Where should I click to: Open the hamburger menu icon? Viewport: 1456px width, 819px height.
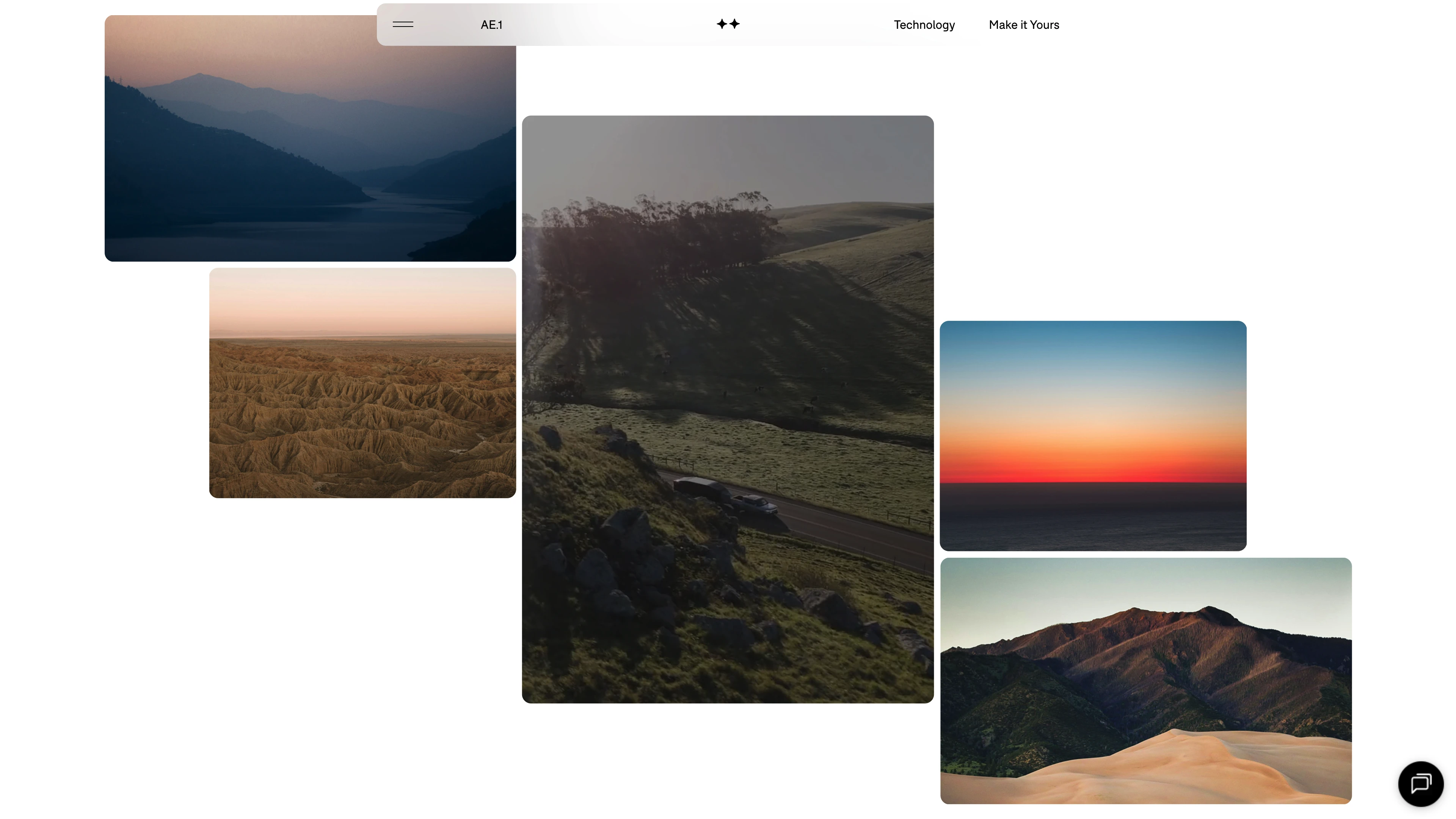pos(403,24)
